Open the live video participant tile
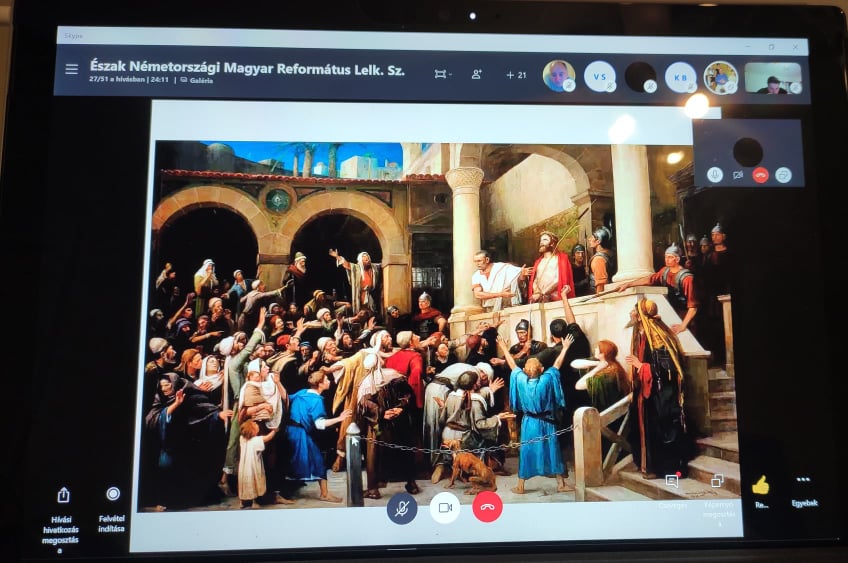The image size is (848, 563). tap(773, 78)
